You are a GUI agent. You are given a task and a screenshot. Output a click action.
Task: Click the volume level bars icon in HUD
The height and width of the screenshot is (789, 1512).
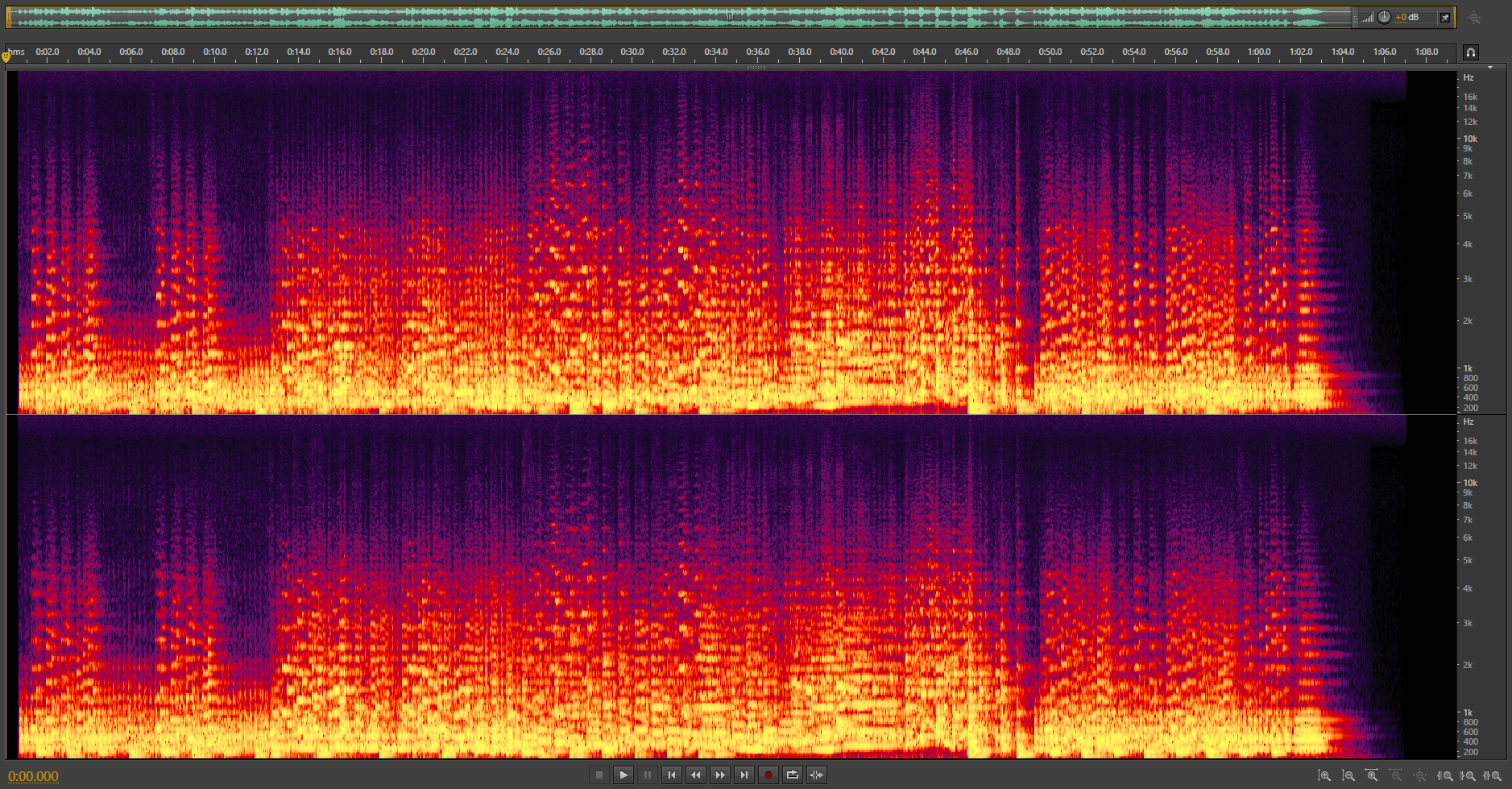[1368, 18]
